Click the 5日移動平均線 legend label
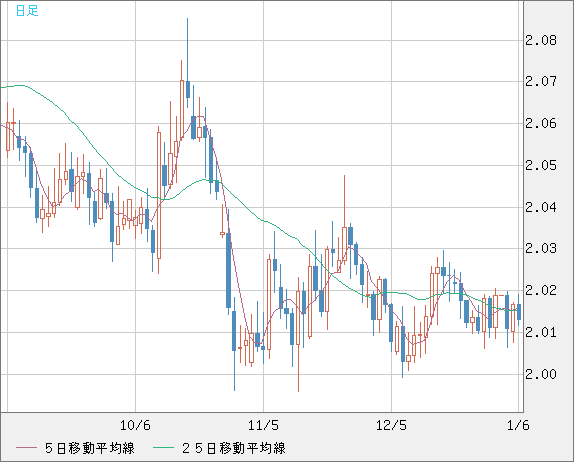The image size is (574, 462). [x=90, y=448]
